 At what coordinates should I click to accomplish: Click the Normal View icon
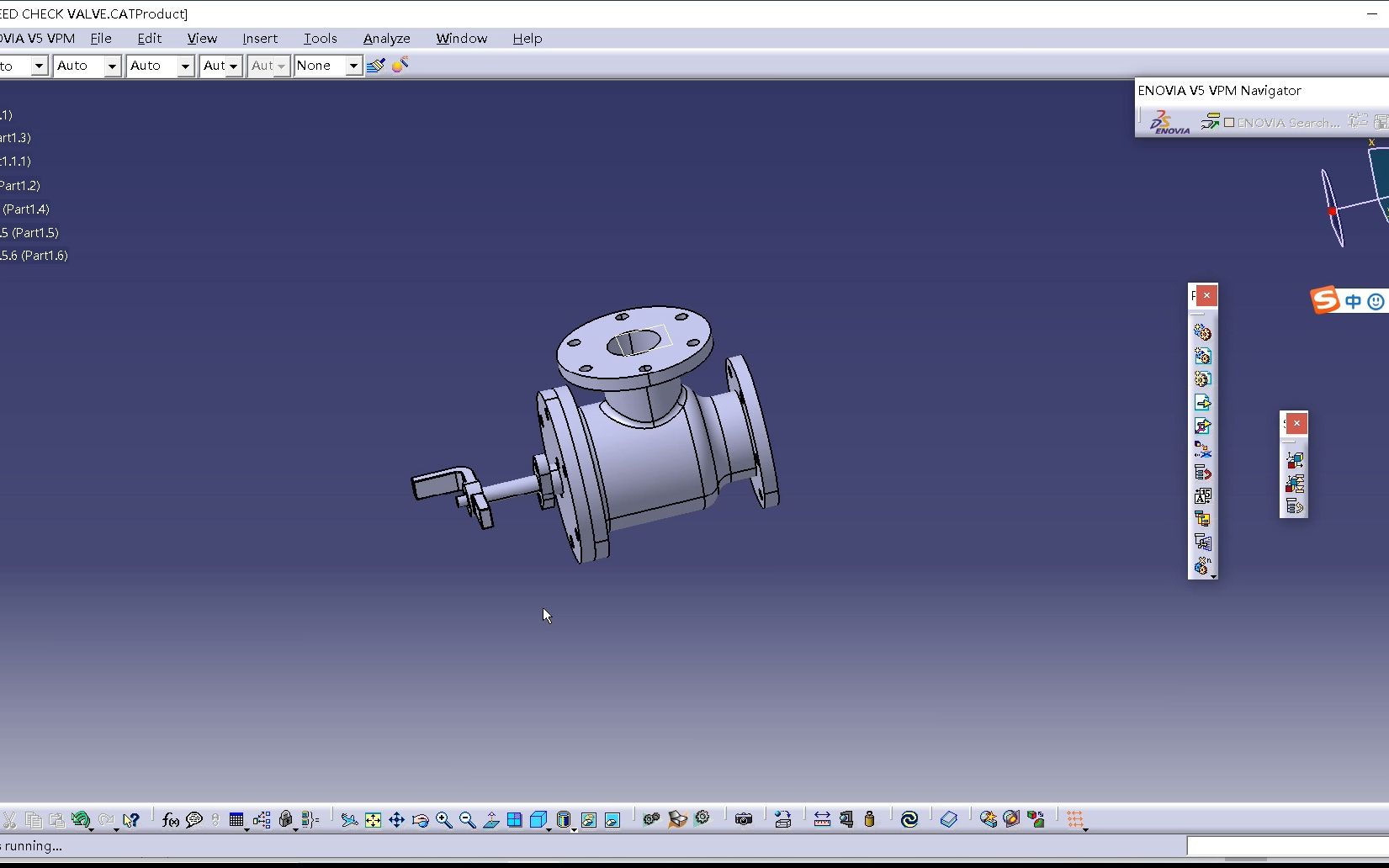click(491, 819)
